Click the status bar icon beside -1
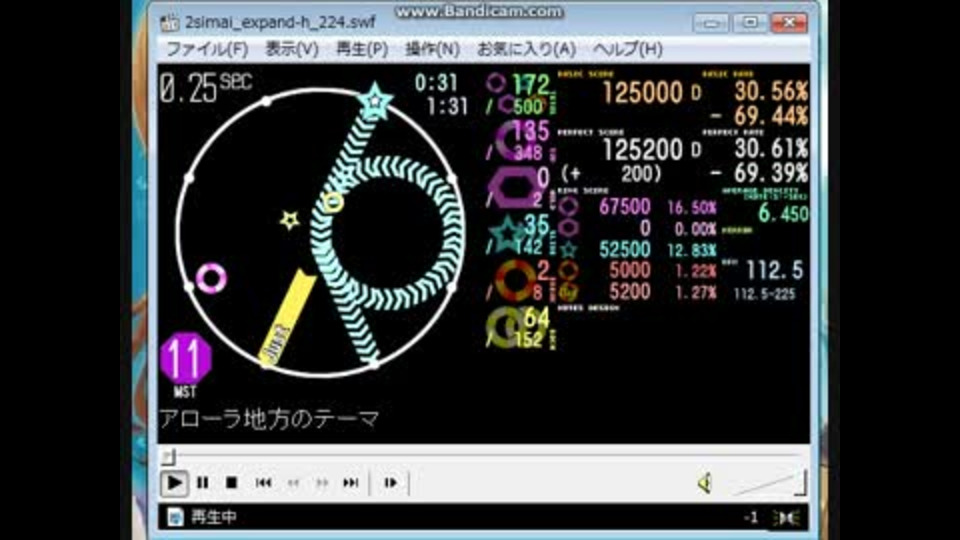Image resolution: width=960 pixels, height=540 pixels. click(x=787, y=518)
